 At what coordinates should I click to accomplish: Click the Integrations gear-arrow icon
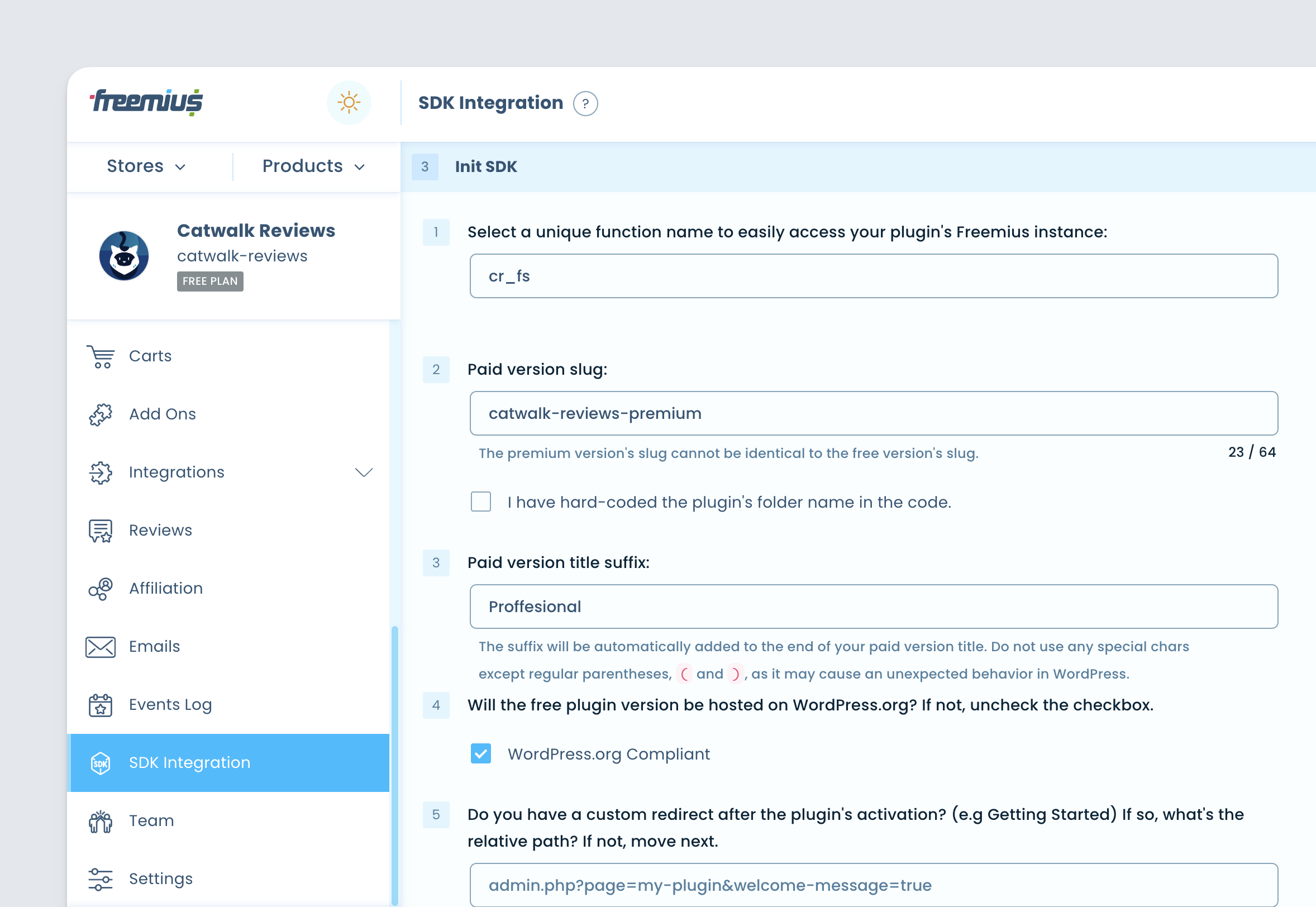point(101,472)
